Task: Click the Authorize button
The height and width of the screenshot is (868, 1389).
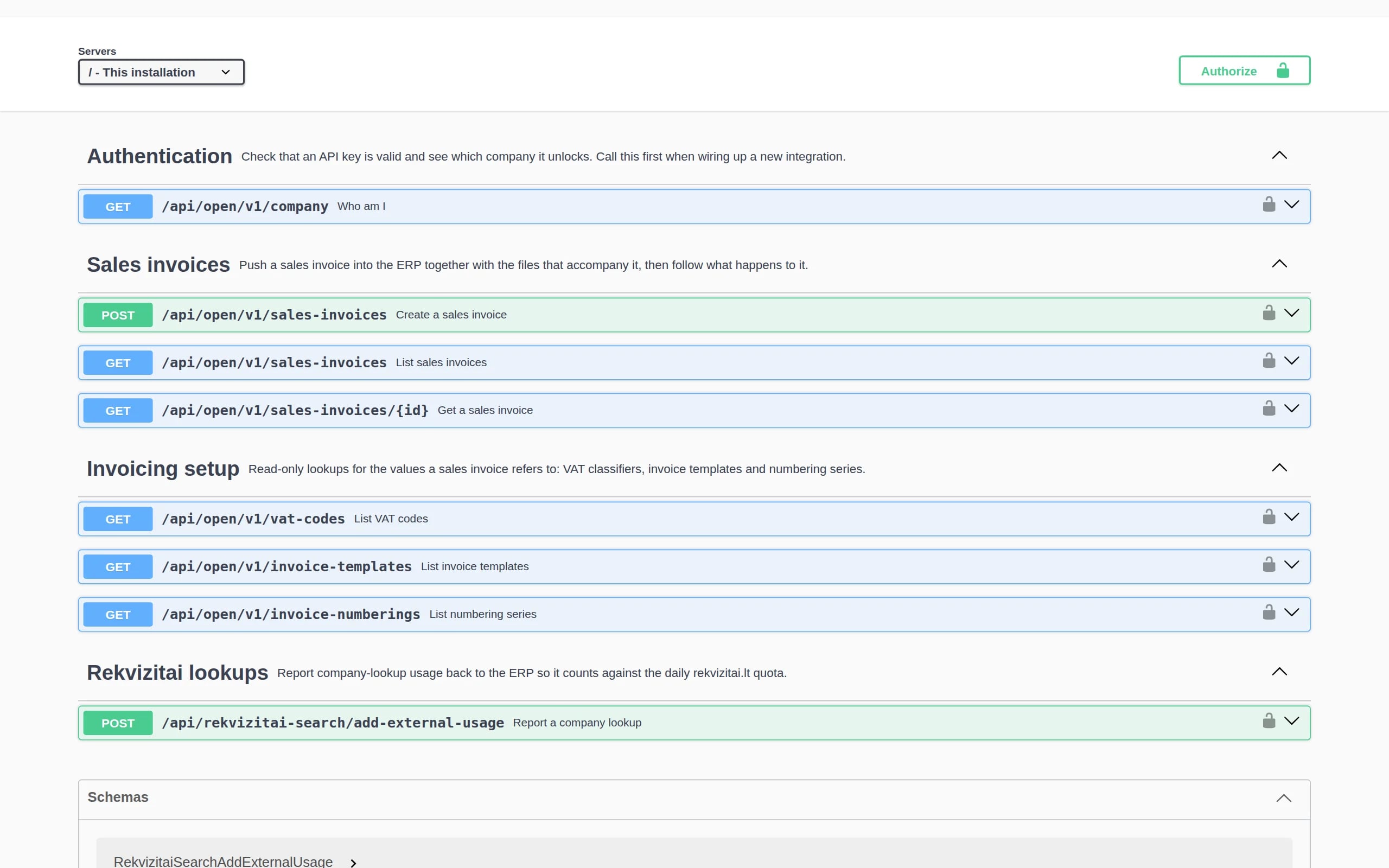Action: [1244, 71]
